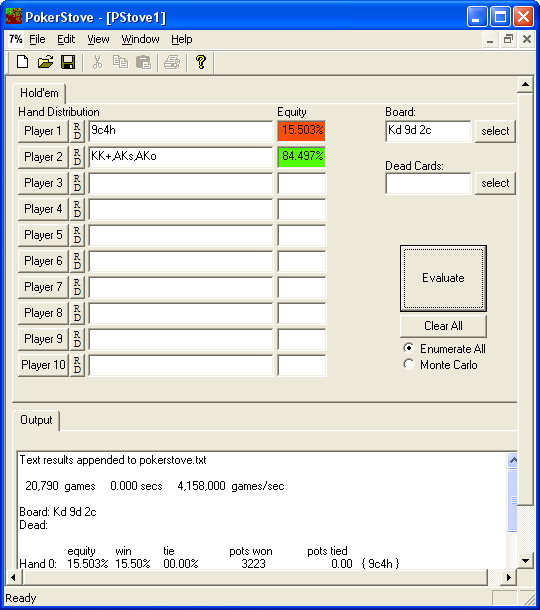
Task: Click the Player 6 button
Action: 43,261
